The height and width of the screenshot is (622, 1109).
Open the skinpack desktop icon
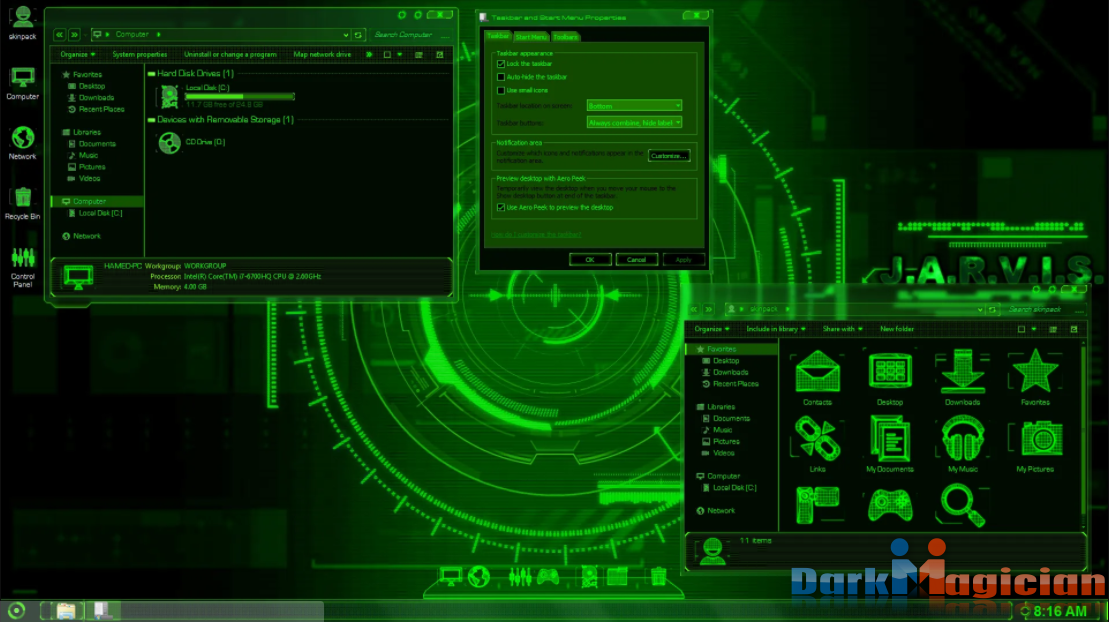click(23, 22)
